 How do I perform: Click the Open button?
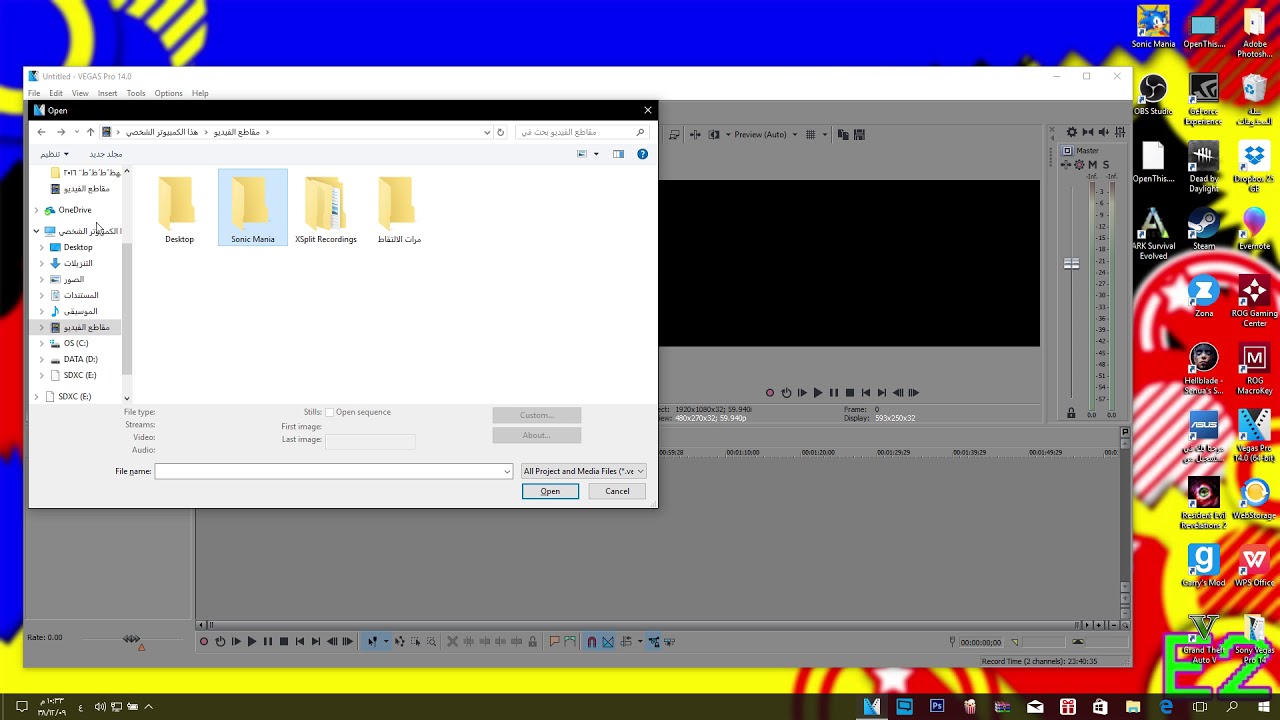[550, 491]
